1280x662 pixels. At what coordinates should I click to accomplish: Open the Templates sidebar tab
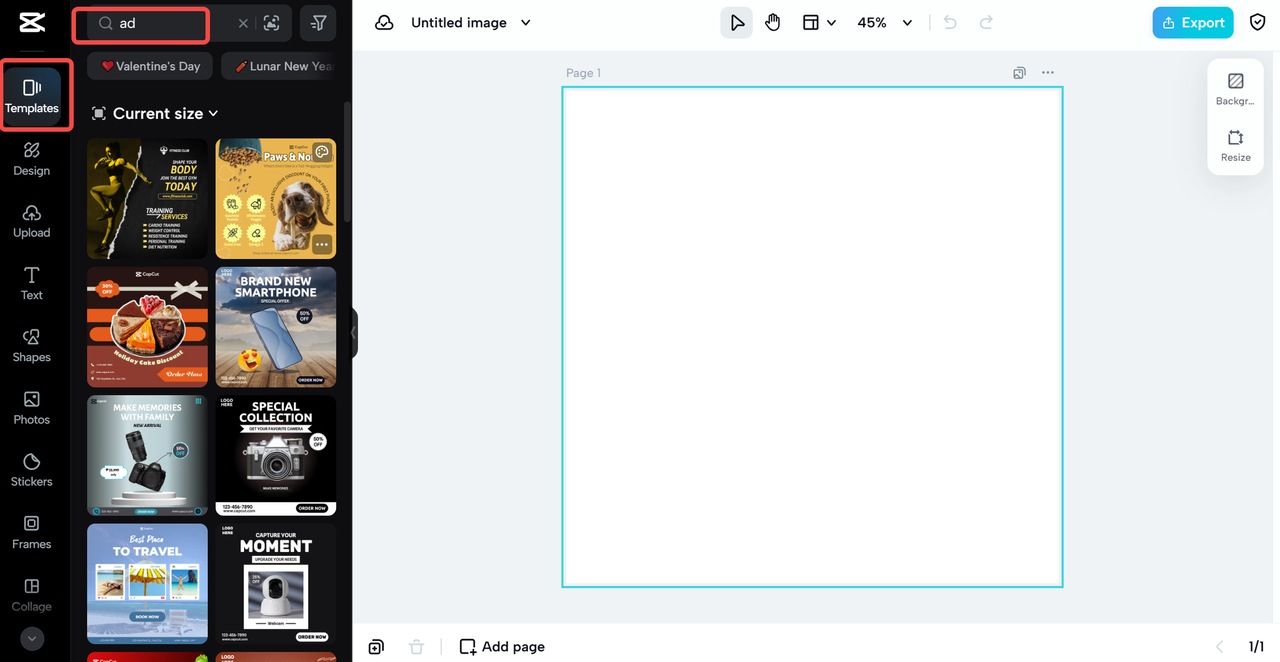(32, 96)
